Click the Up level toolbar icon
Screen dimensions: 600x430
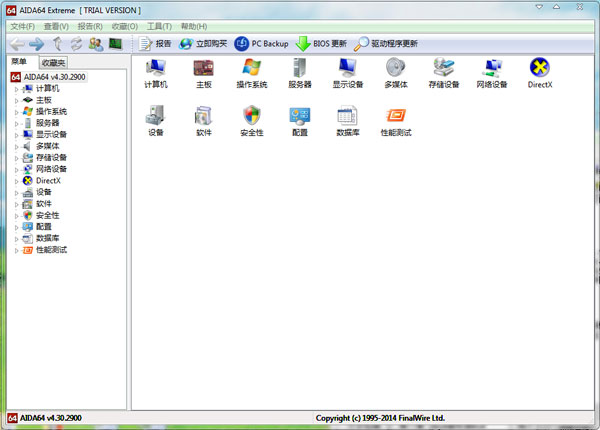pos(57,44)
